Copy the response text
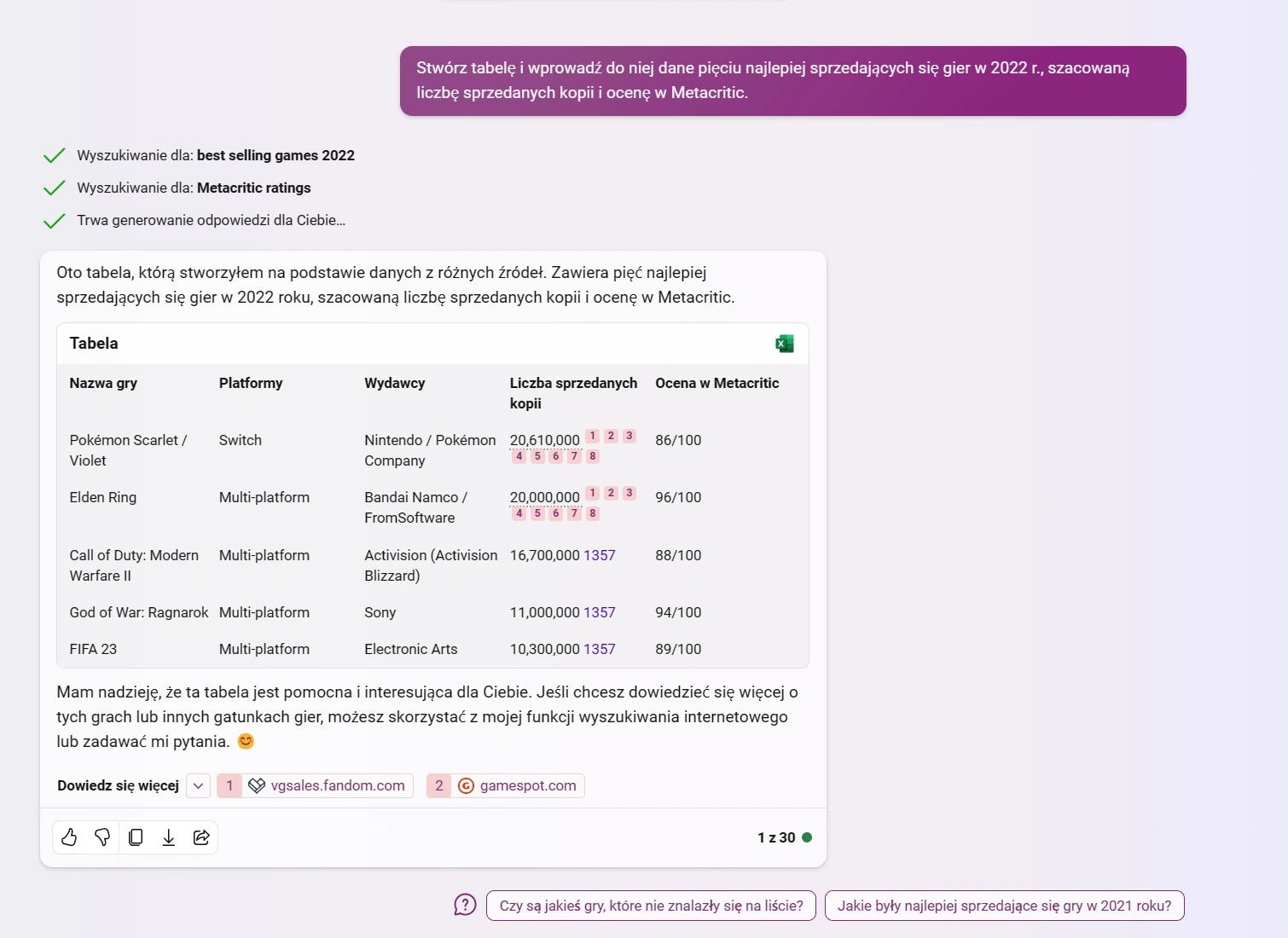The image size is (1288, 938). 136,837
